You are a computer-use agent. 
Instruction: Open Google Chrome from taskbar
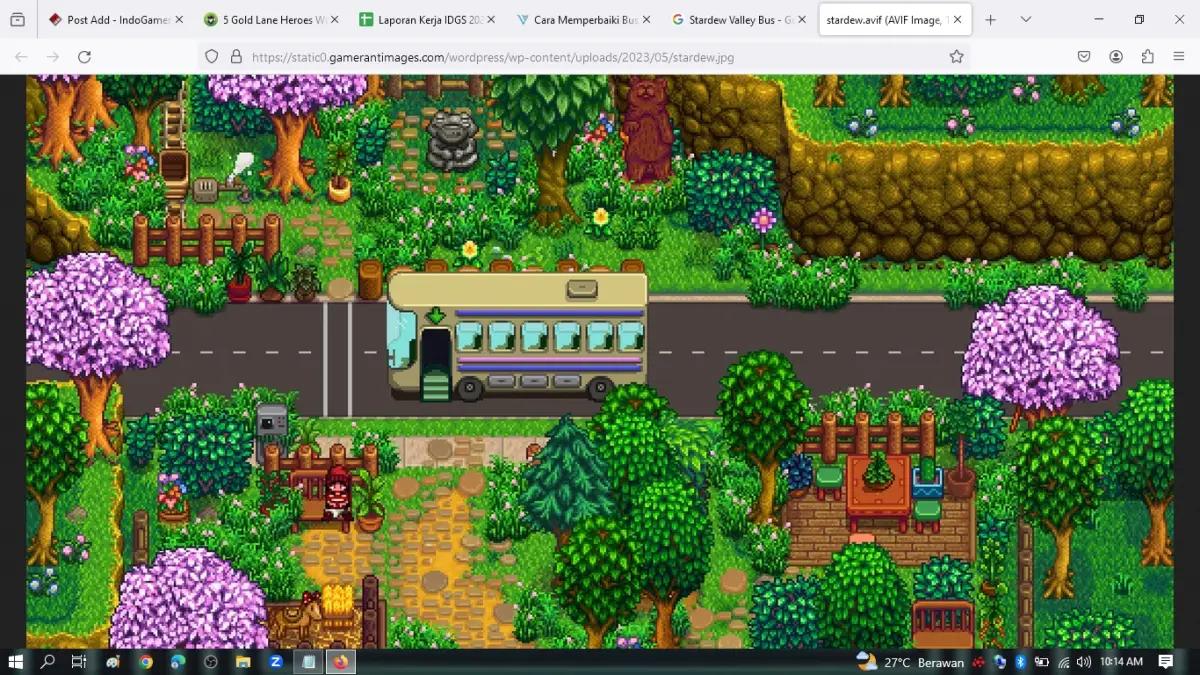146,662
